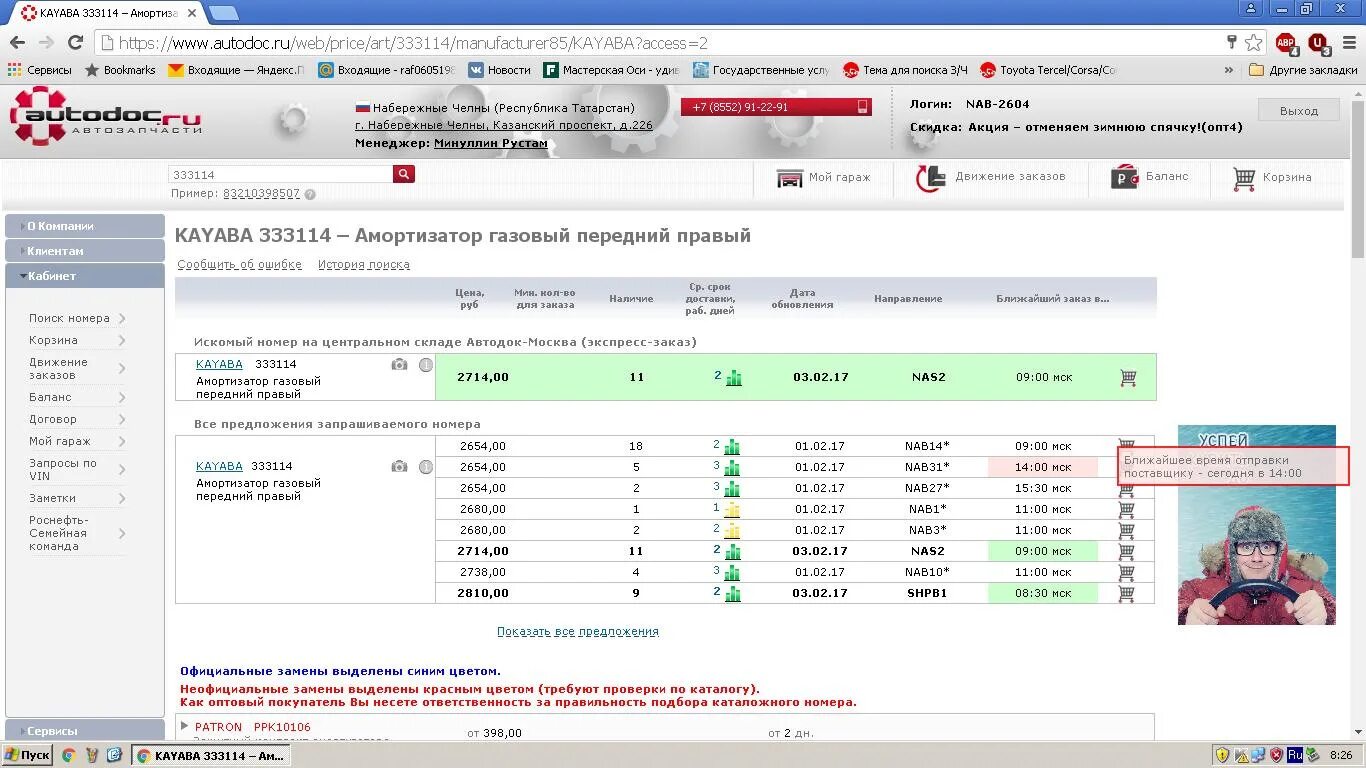The image size is (1366, 768).
Task: Click delivery statistics bars for SHPB1 row
Action: 733,594
